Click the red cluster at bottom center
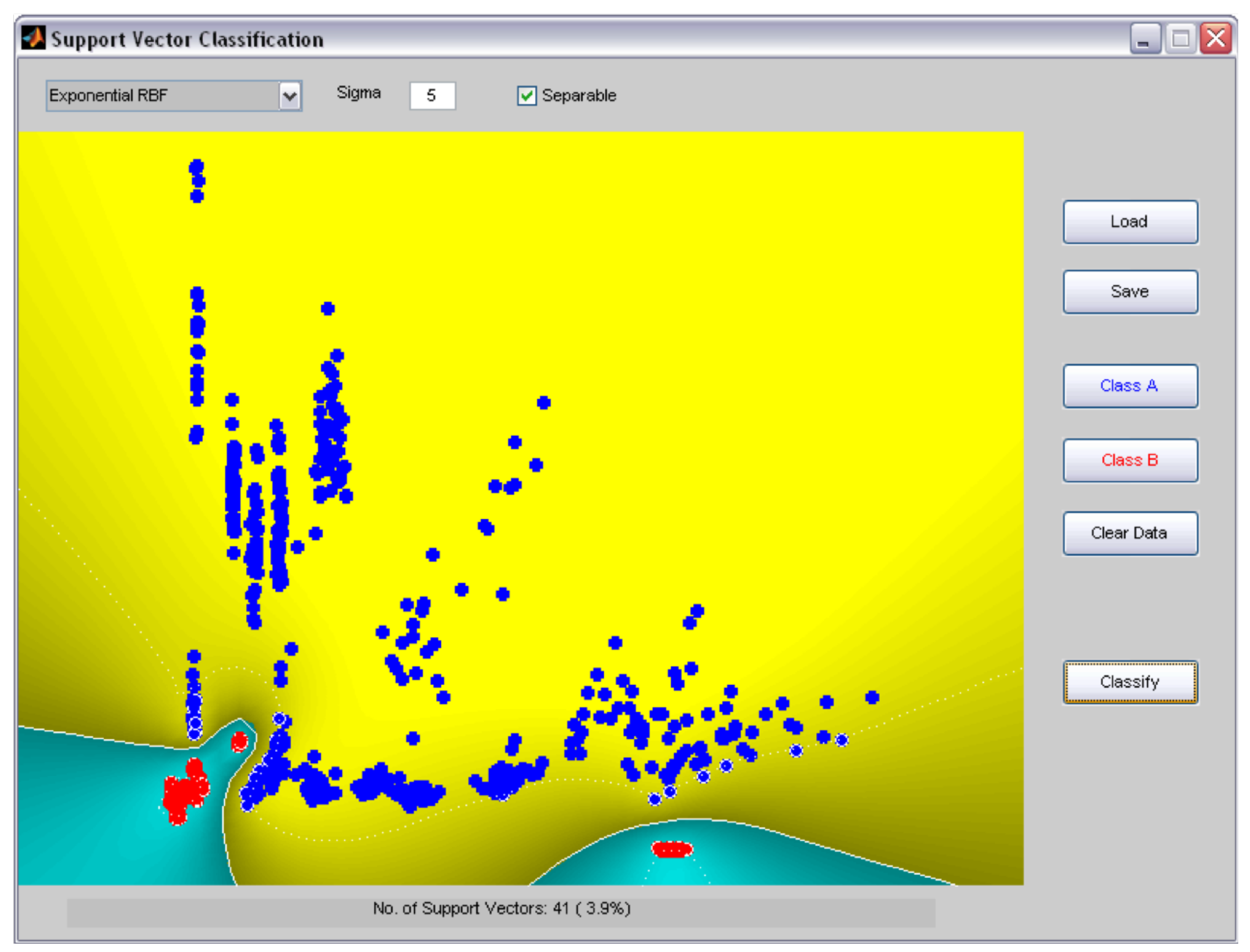Viewport: 1250px width, 952px height. pos(671,849)
